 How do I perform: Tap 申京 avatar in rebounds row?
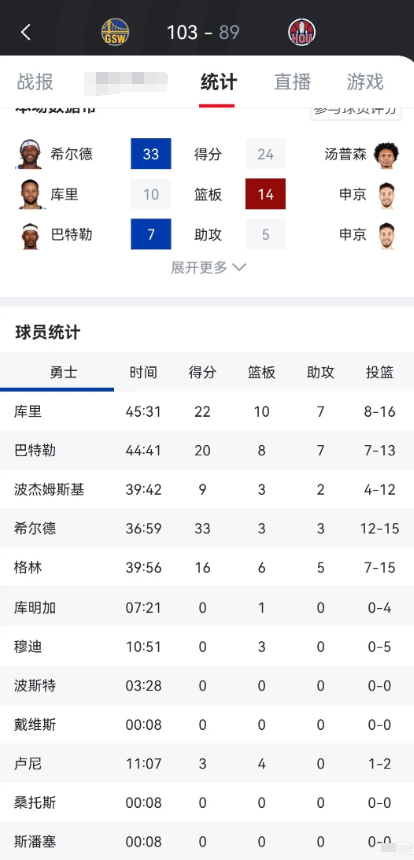point(387,194)
